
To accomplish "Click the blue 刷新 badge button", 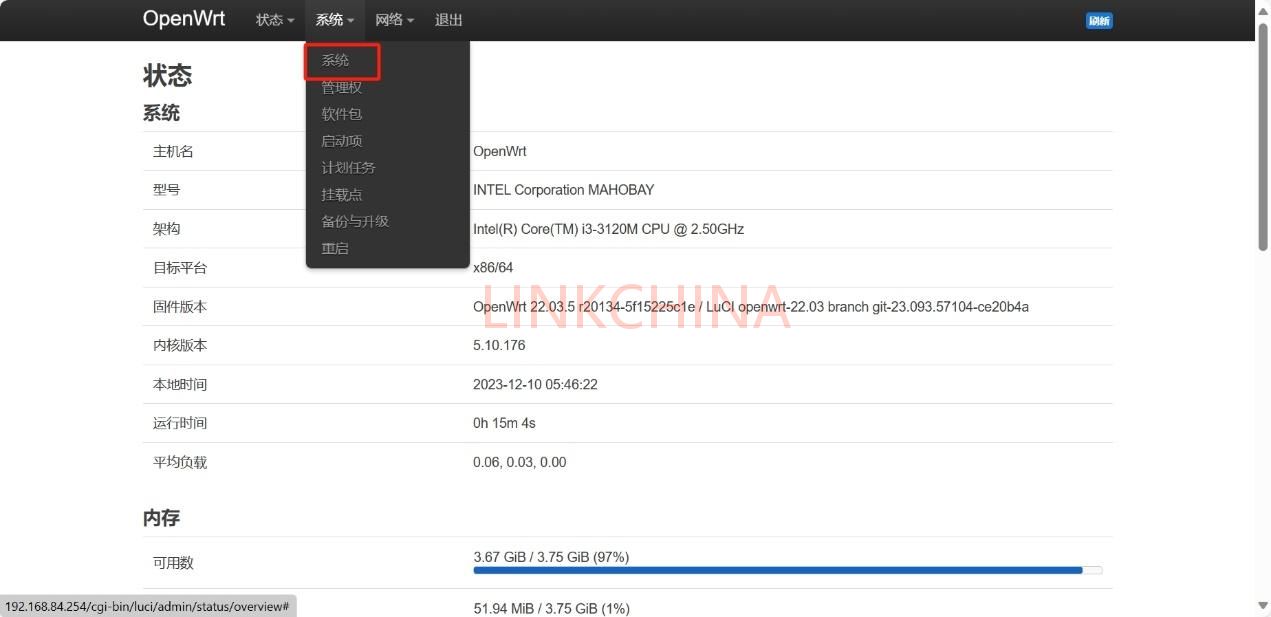I will [x=1099, y=21].
